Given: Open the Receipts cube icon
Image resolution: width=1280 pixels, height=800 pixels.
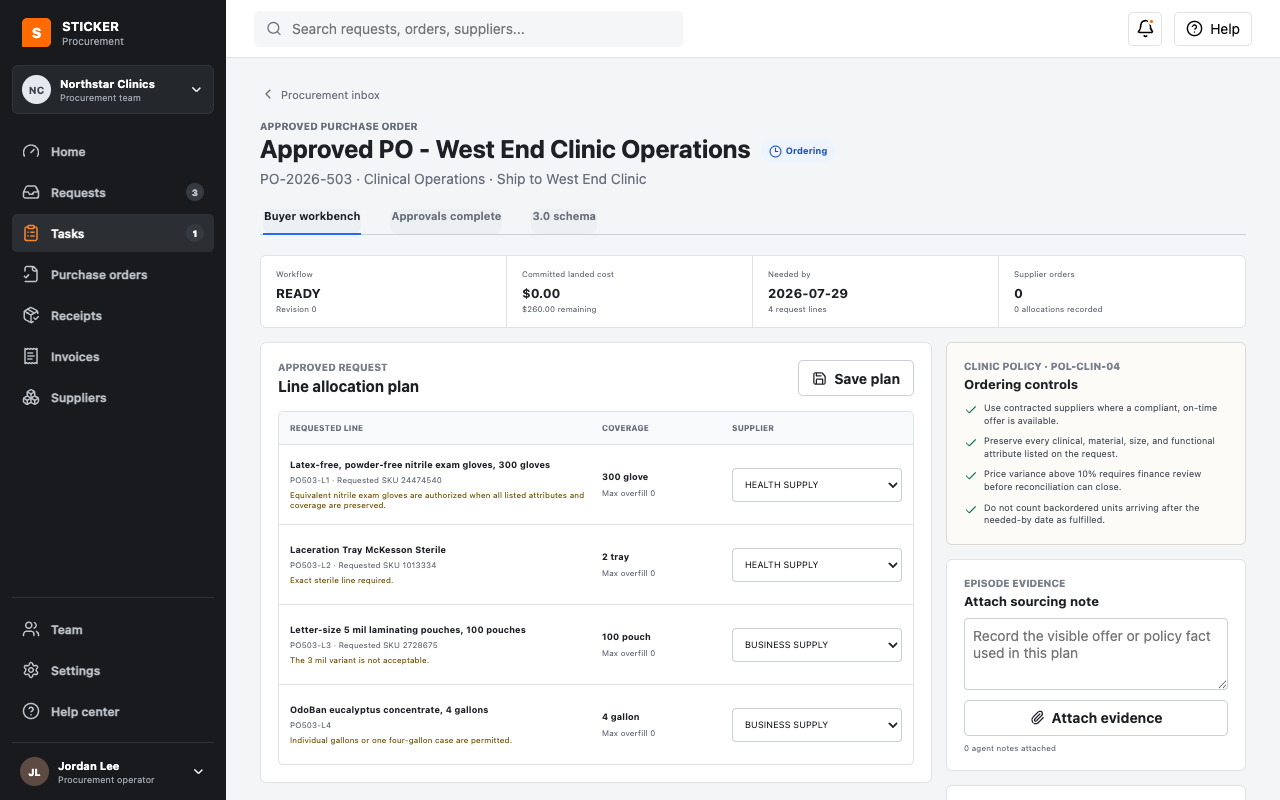Looking at the screenshot, I should 31,316.
